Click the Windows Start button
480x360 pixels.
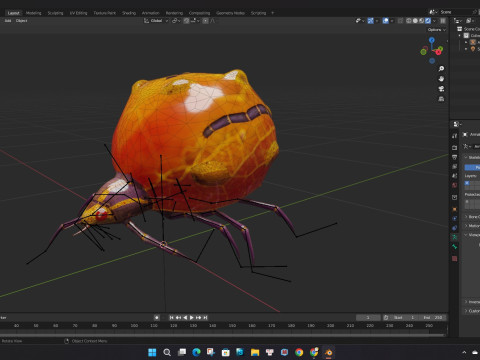click(x=152, y=352)
